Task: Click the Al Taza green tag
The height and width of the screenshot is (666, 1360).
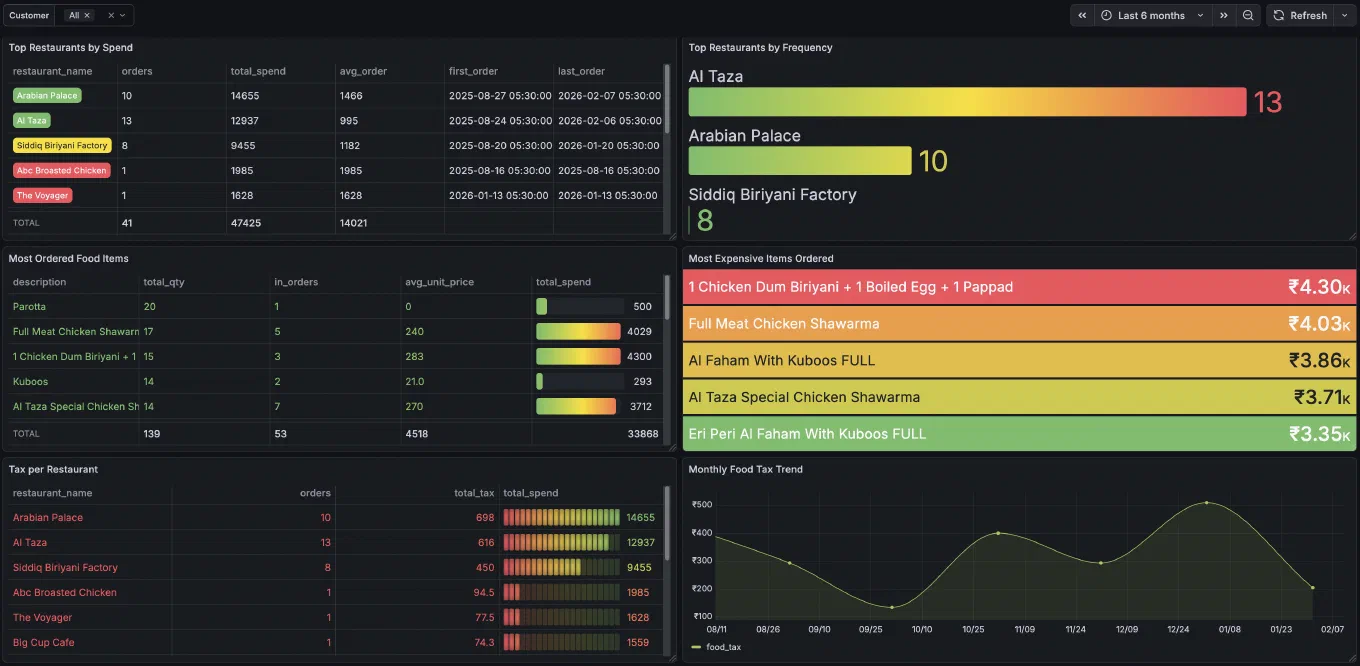Action: click(x=31, y=120)
